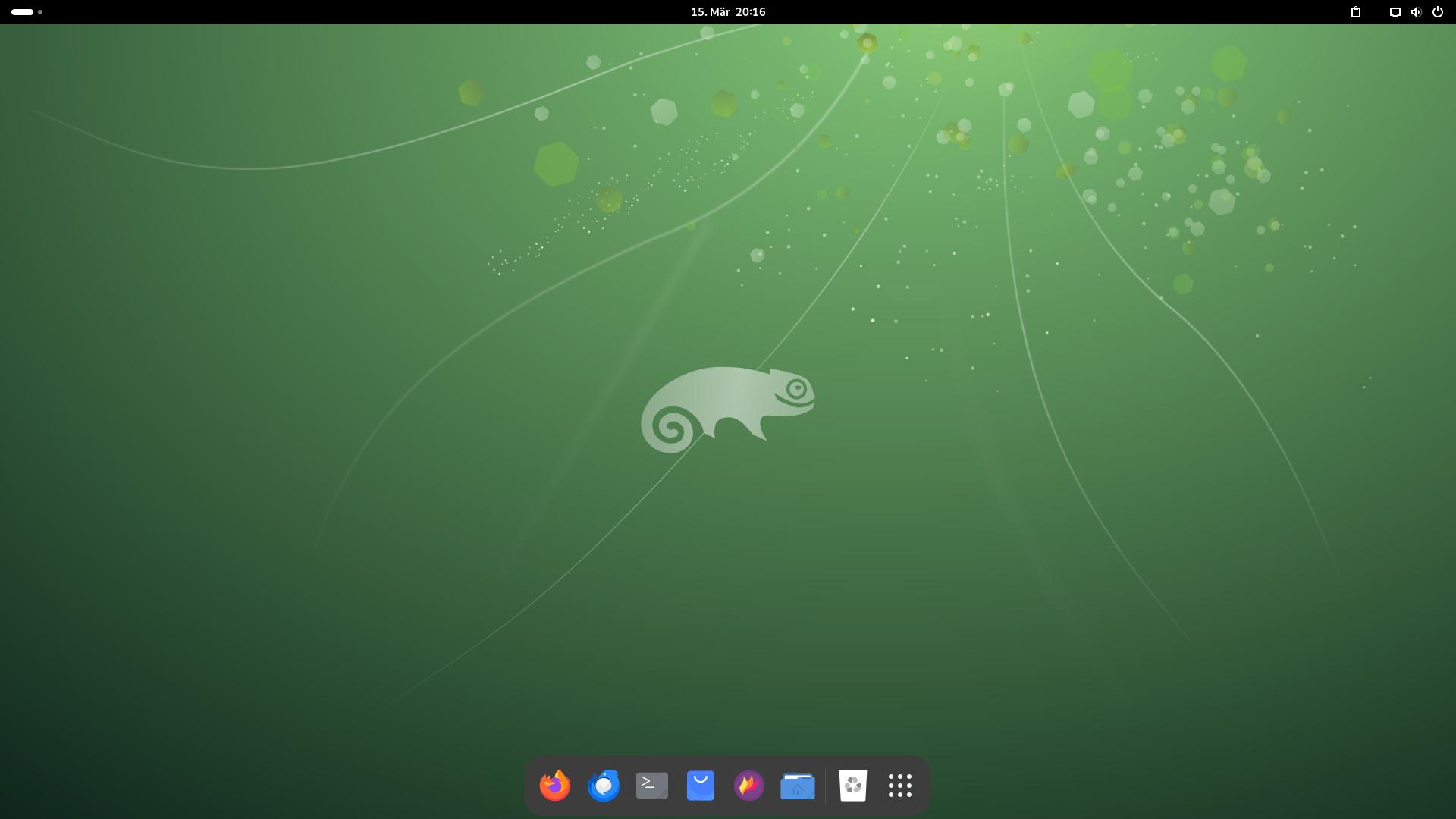The width and height of the screenshot is (1456, 819).
Task: Click empty top bar space left of clock
Action: point(379,12)
